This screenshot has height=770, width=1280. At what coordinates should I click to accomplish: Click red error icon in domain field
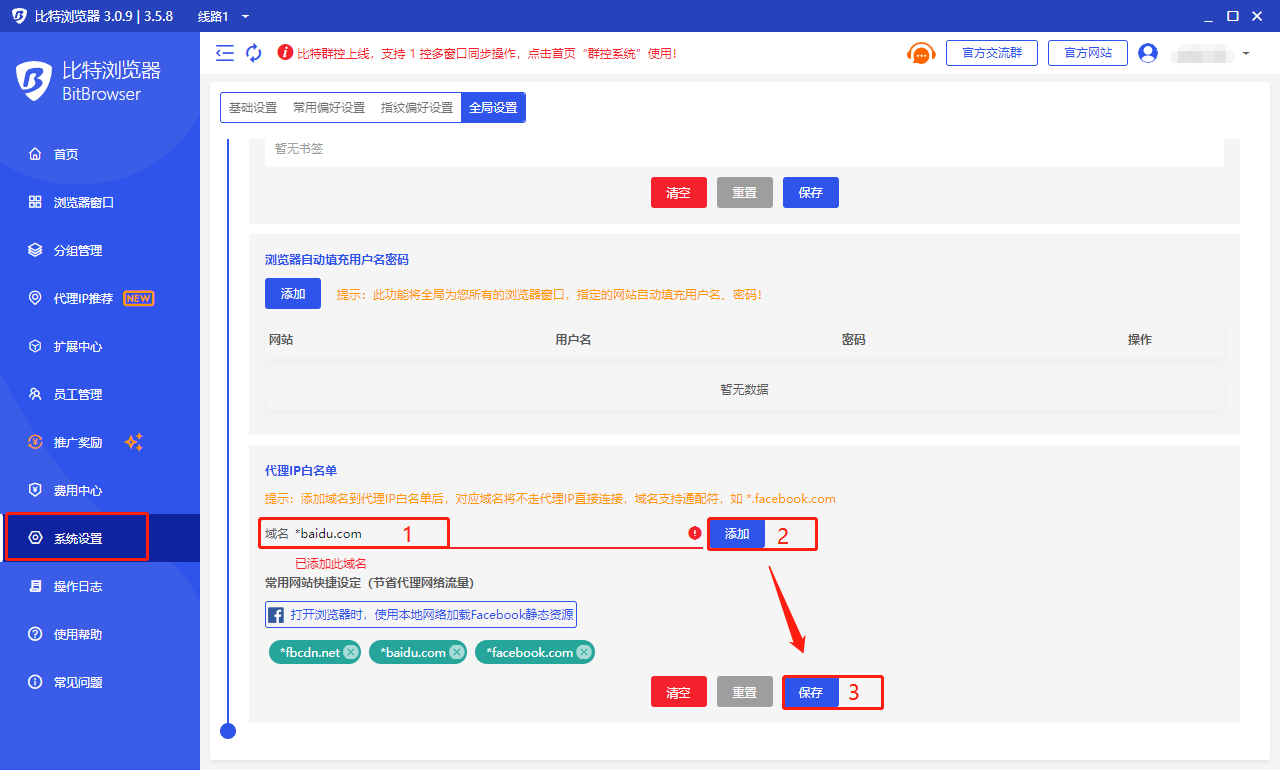tap(695, 534)
